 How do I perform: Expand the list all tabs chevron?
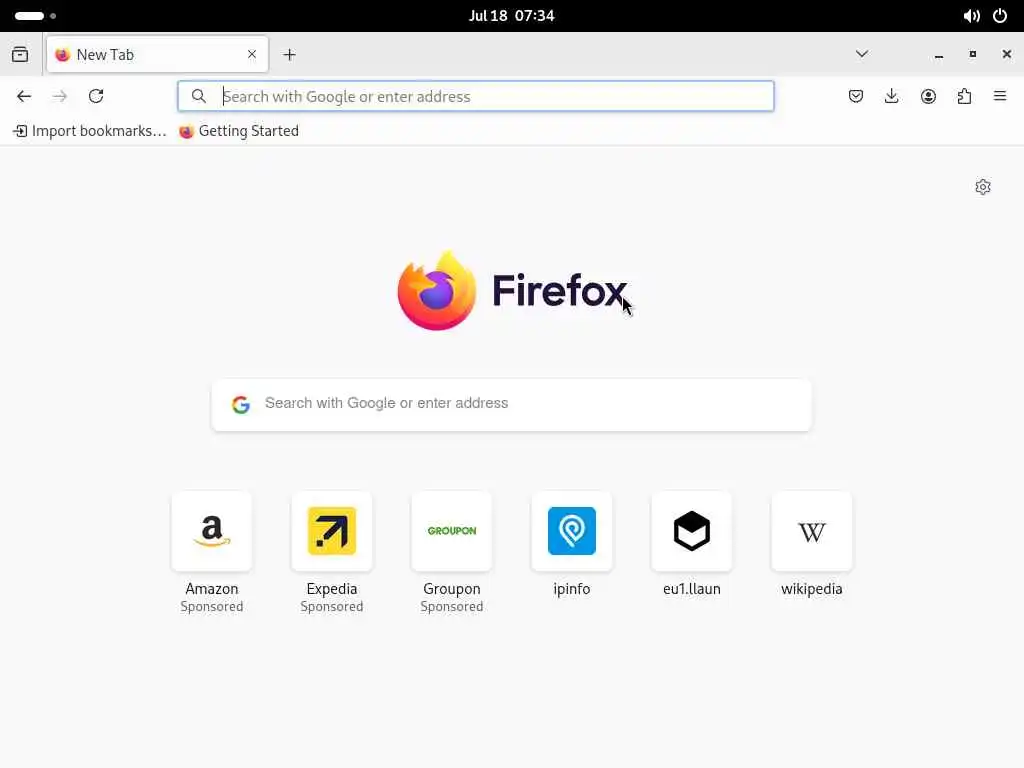[862, 54]
